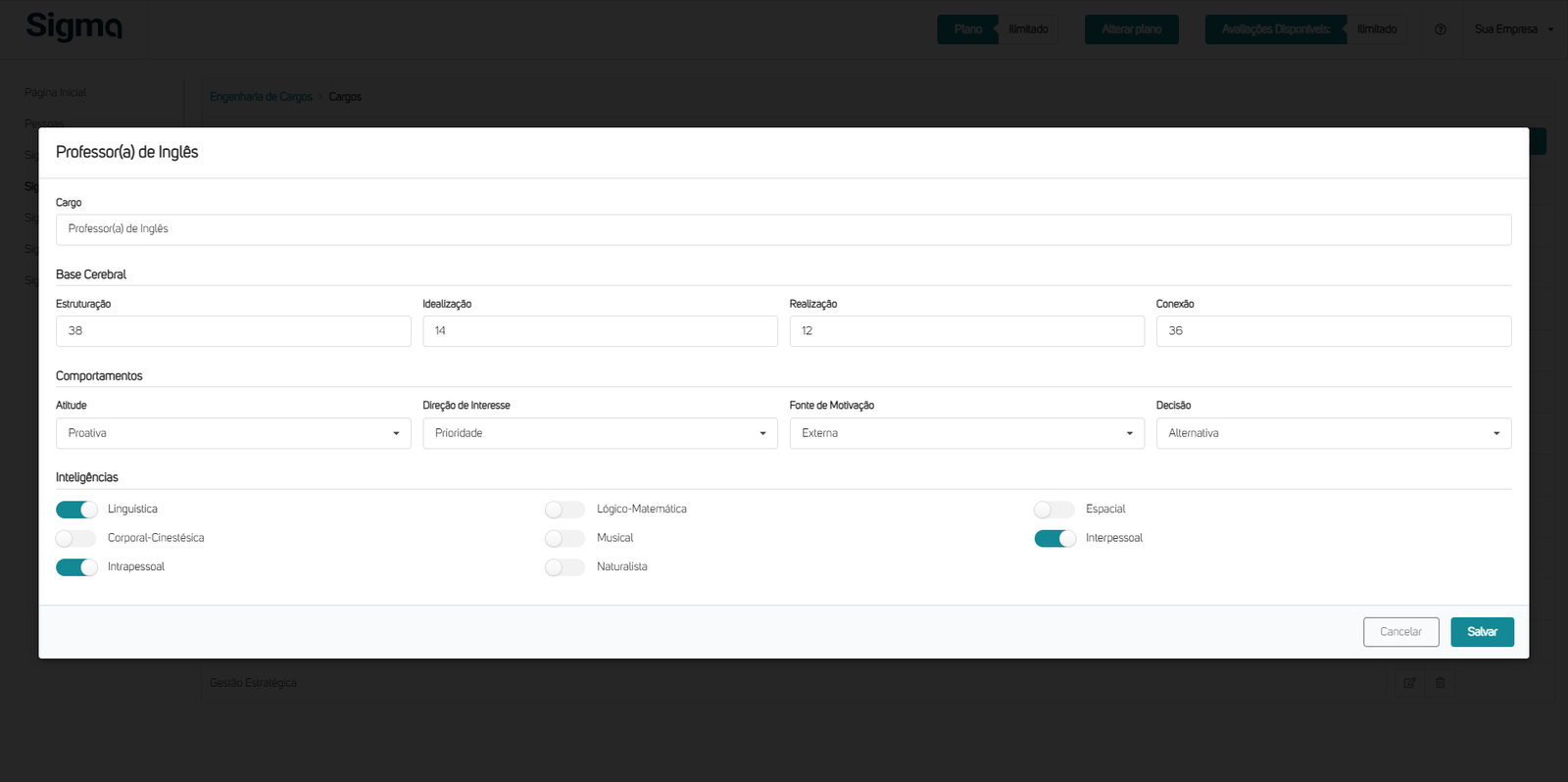Turn on the Naturalista toggle

click(x=564, y=567)
